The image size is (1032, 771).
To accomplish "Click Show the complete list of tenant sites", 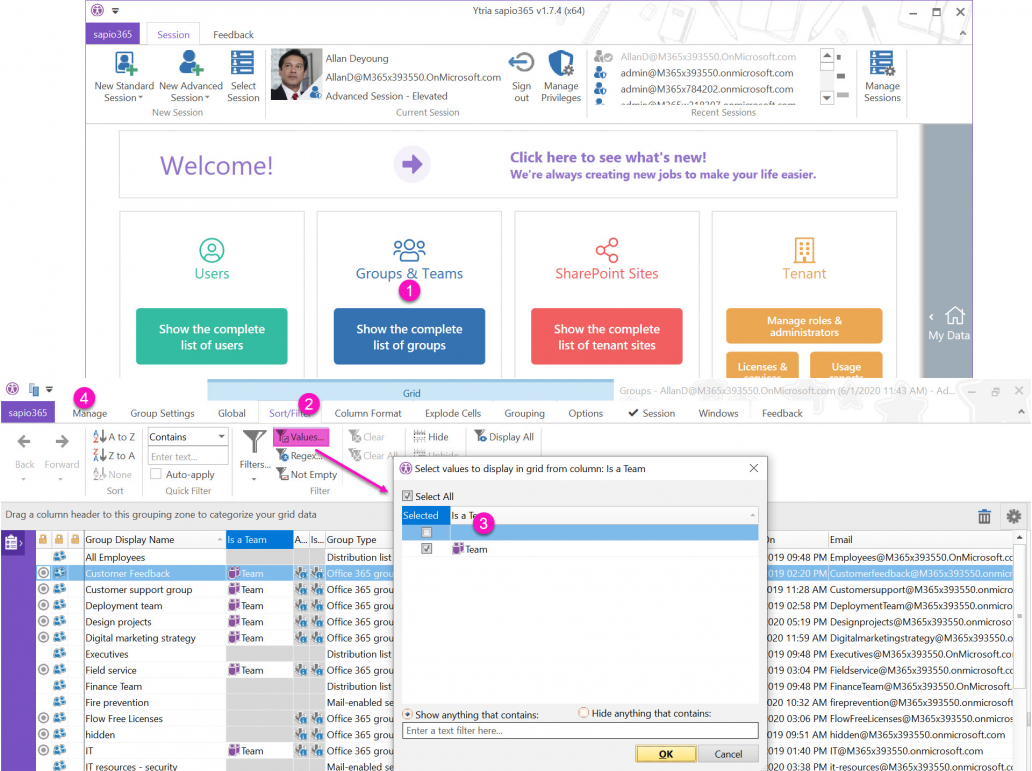I will point(607,336).
